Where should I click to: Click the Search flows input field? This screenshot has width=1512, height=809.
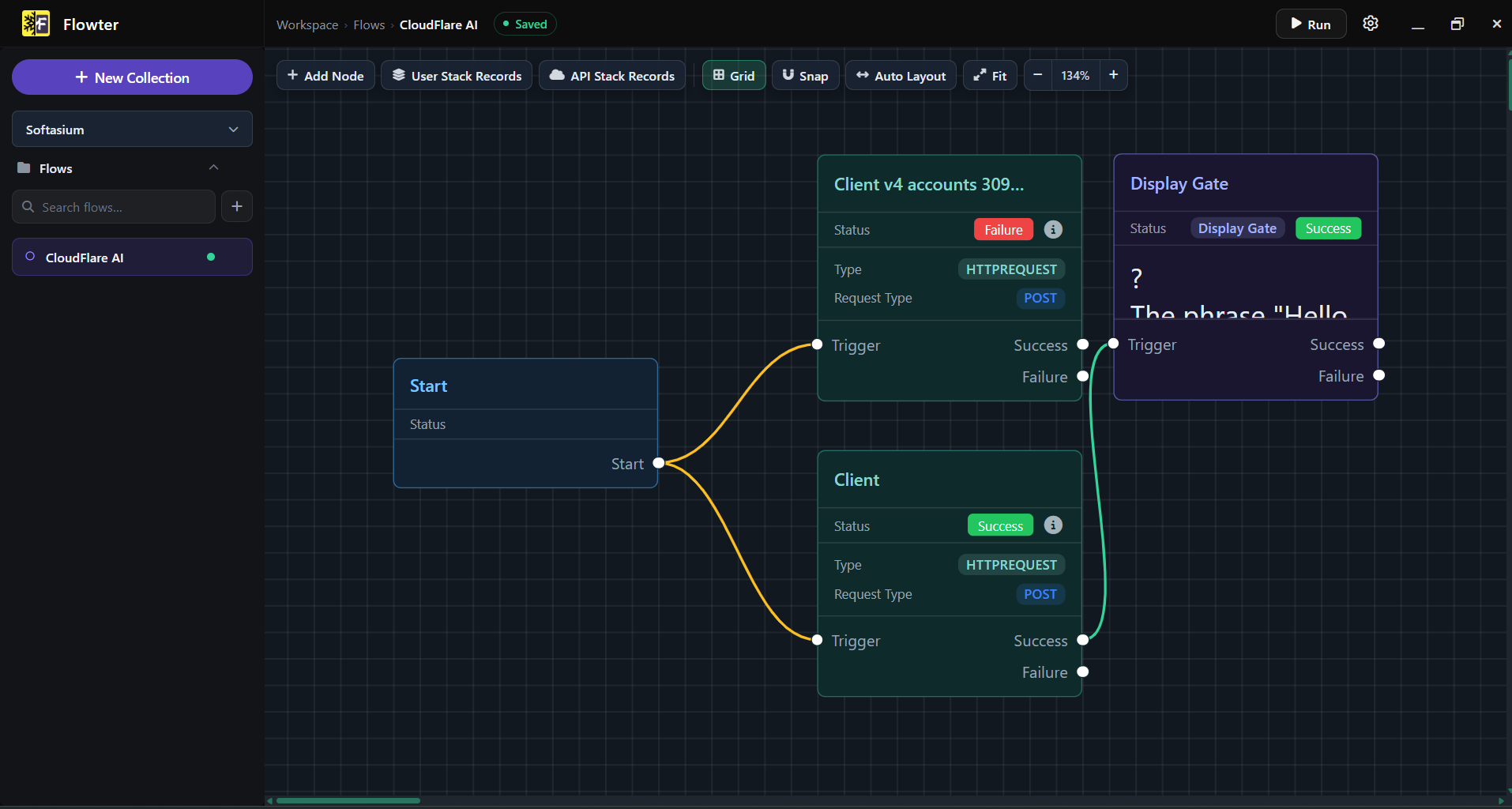[114, 206]
